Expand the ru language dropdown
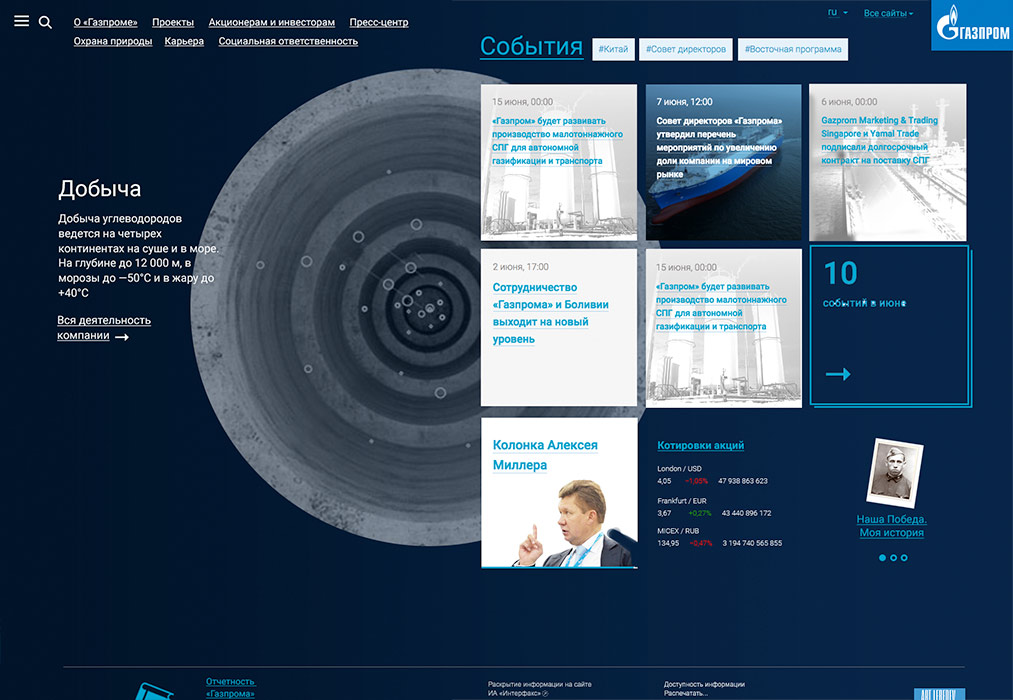 837,13
